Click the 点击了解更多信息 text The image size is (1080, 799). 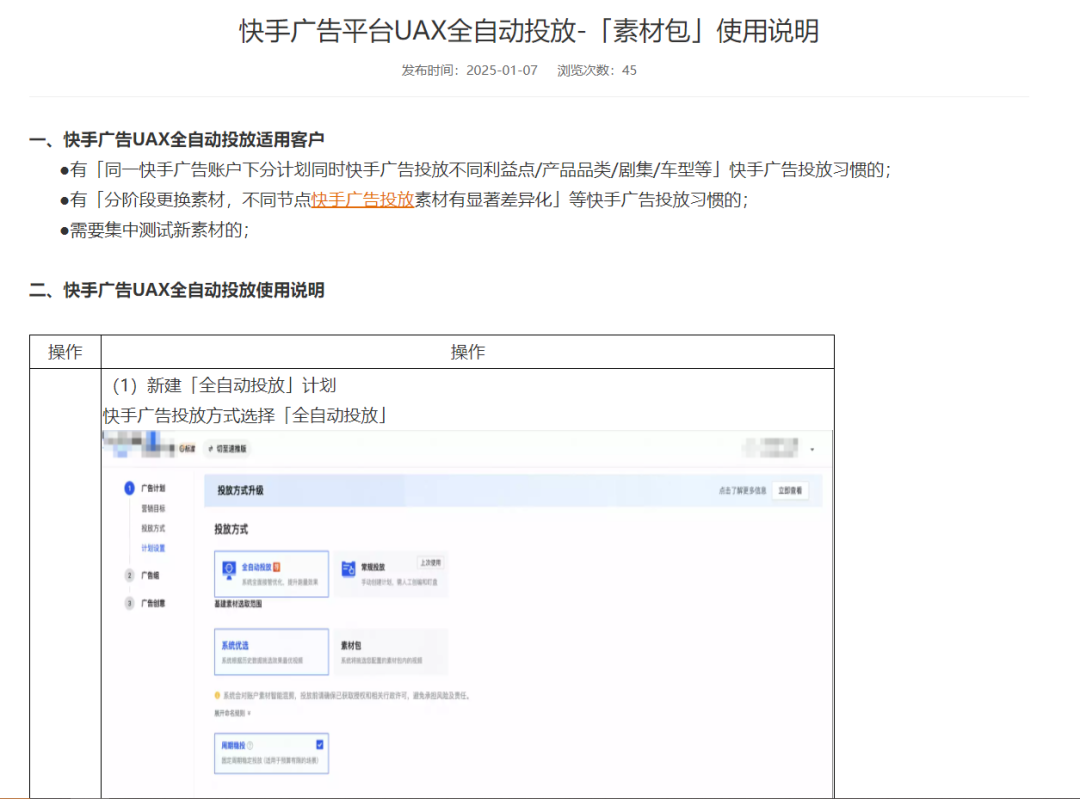[x=742, y=490]
